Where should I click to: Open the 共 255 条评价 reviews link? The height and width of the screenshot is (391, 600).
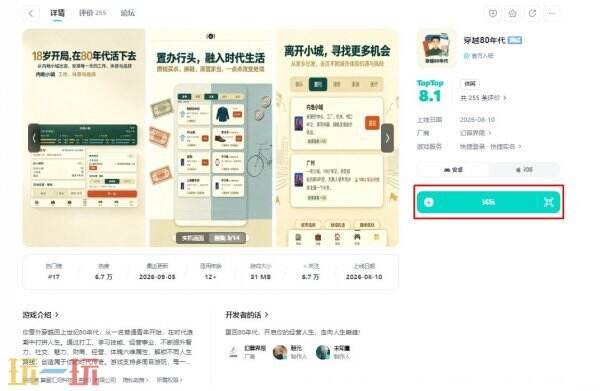pos(483,98)
